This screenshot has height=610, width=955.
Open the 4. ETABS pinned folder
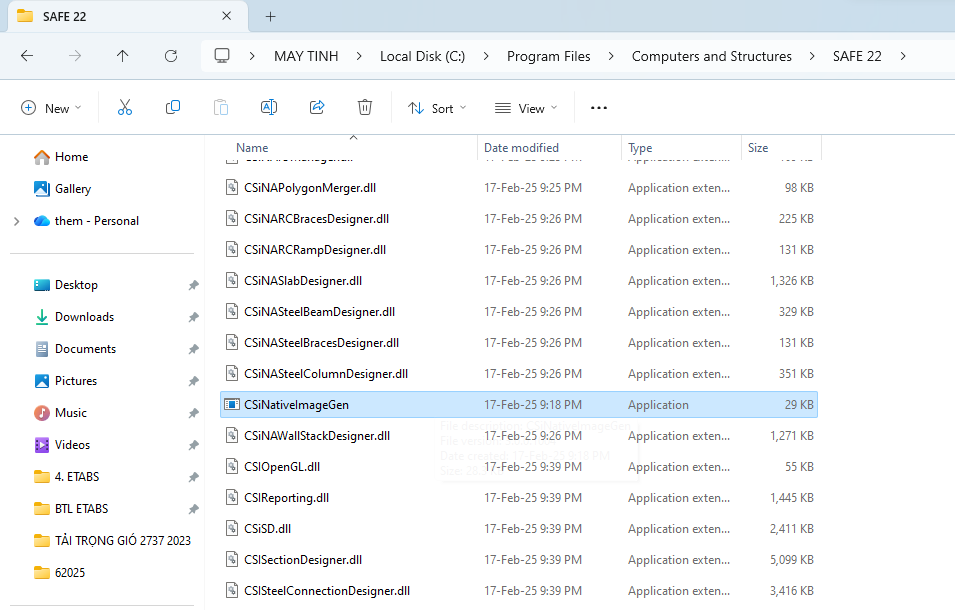point(76,477)
